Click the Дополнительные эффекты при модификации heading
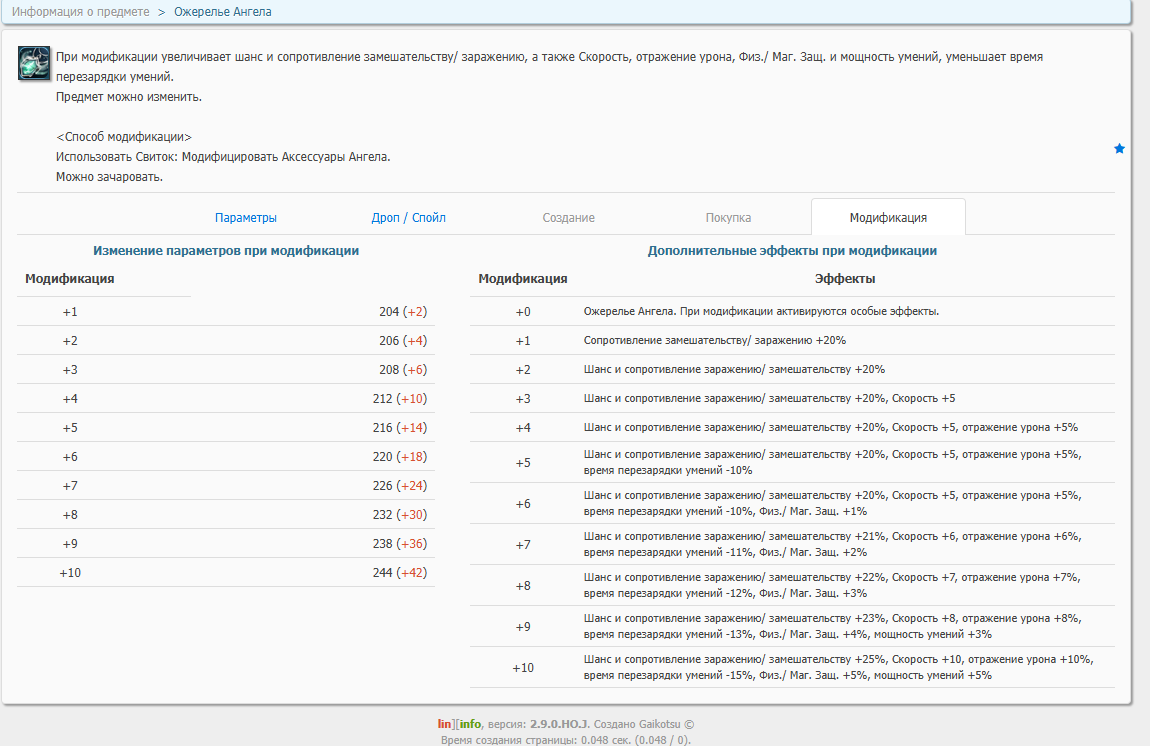 [x=792, y=252]
